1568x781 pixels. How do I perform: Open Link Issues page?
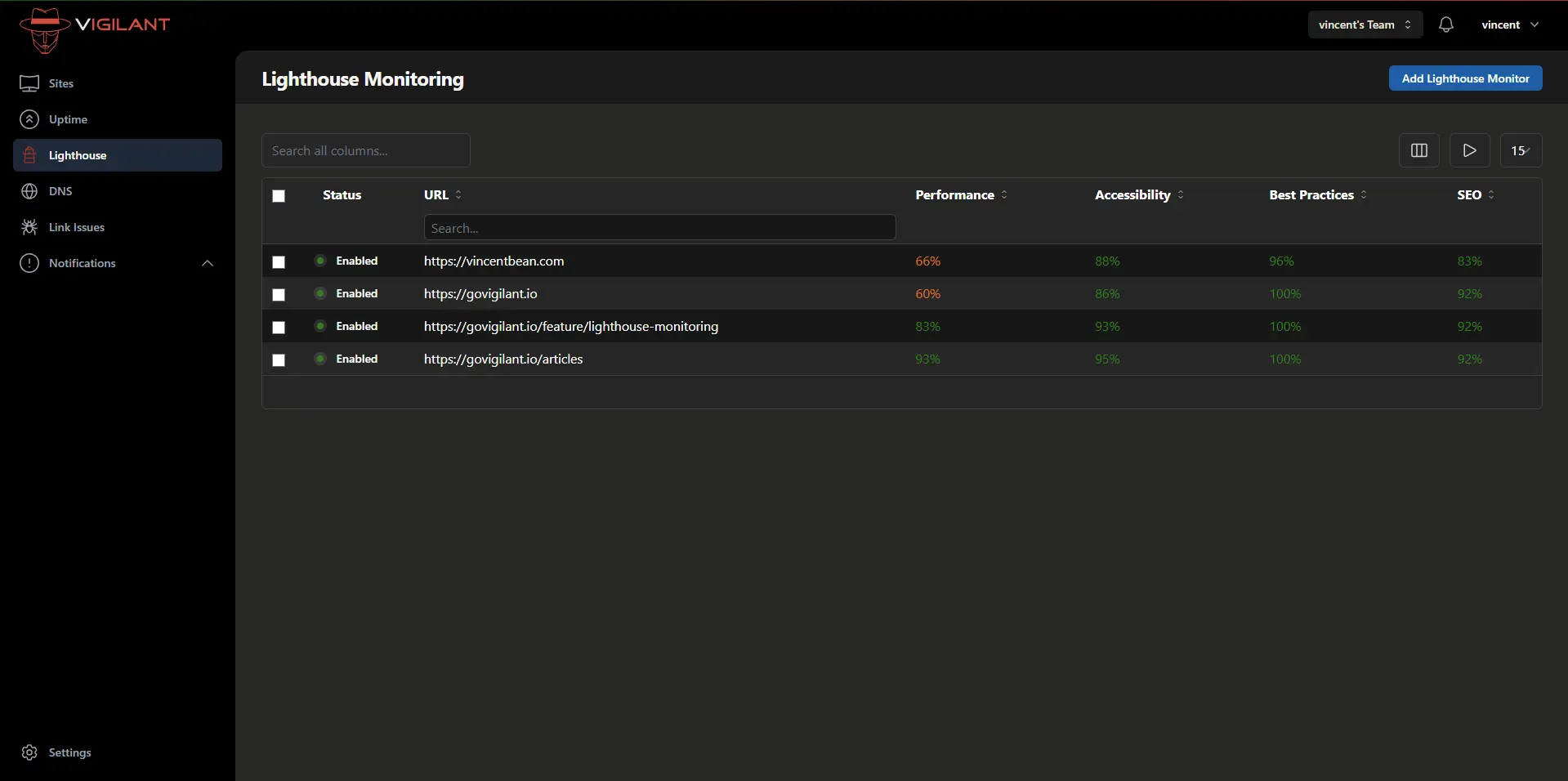pyautogui.click(x=118, y=227)
